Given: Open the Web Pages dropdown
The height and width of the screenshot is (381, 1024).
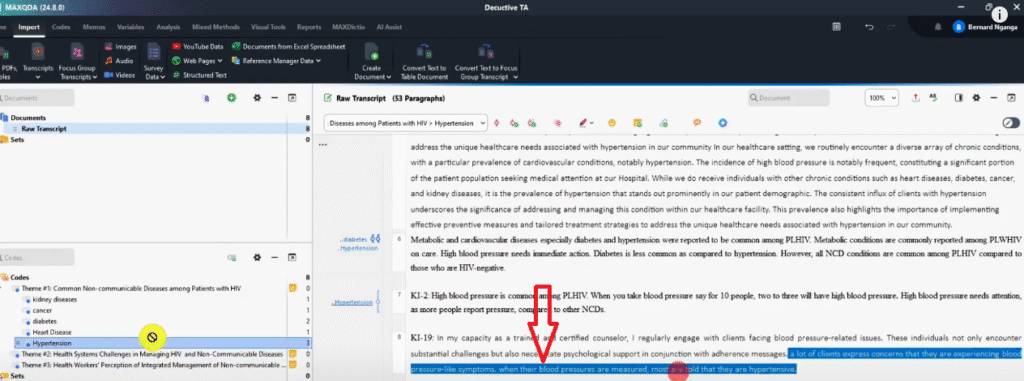Looking at the screenshot, I should (198, 61).
